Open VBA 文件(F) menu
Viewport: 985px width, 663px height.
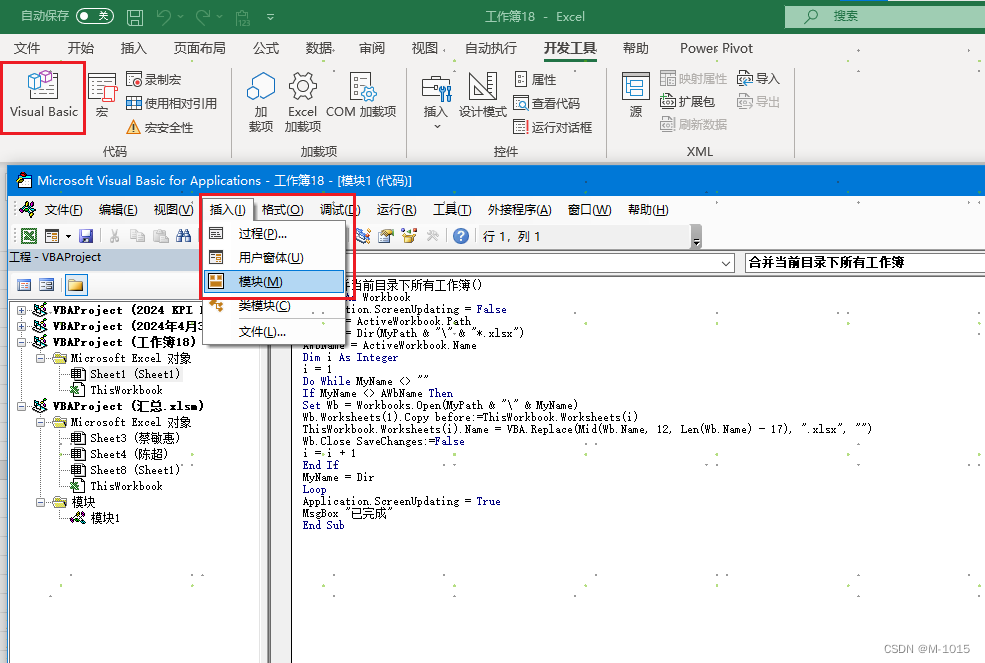63,210
